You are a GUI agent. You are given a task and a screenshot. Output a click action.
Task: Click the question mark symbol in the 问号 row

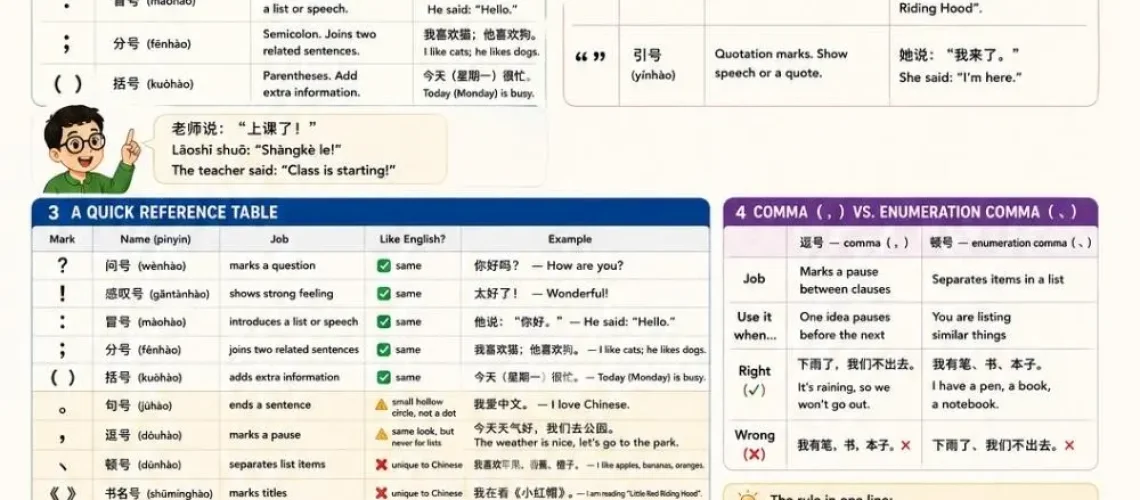pyautogui.click(x=63, y=265)
